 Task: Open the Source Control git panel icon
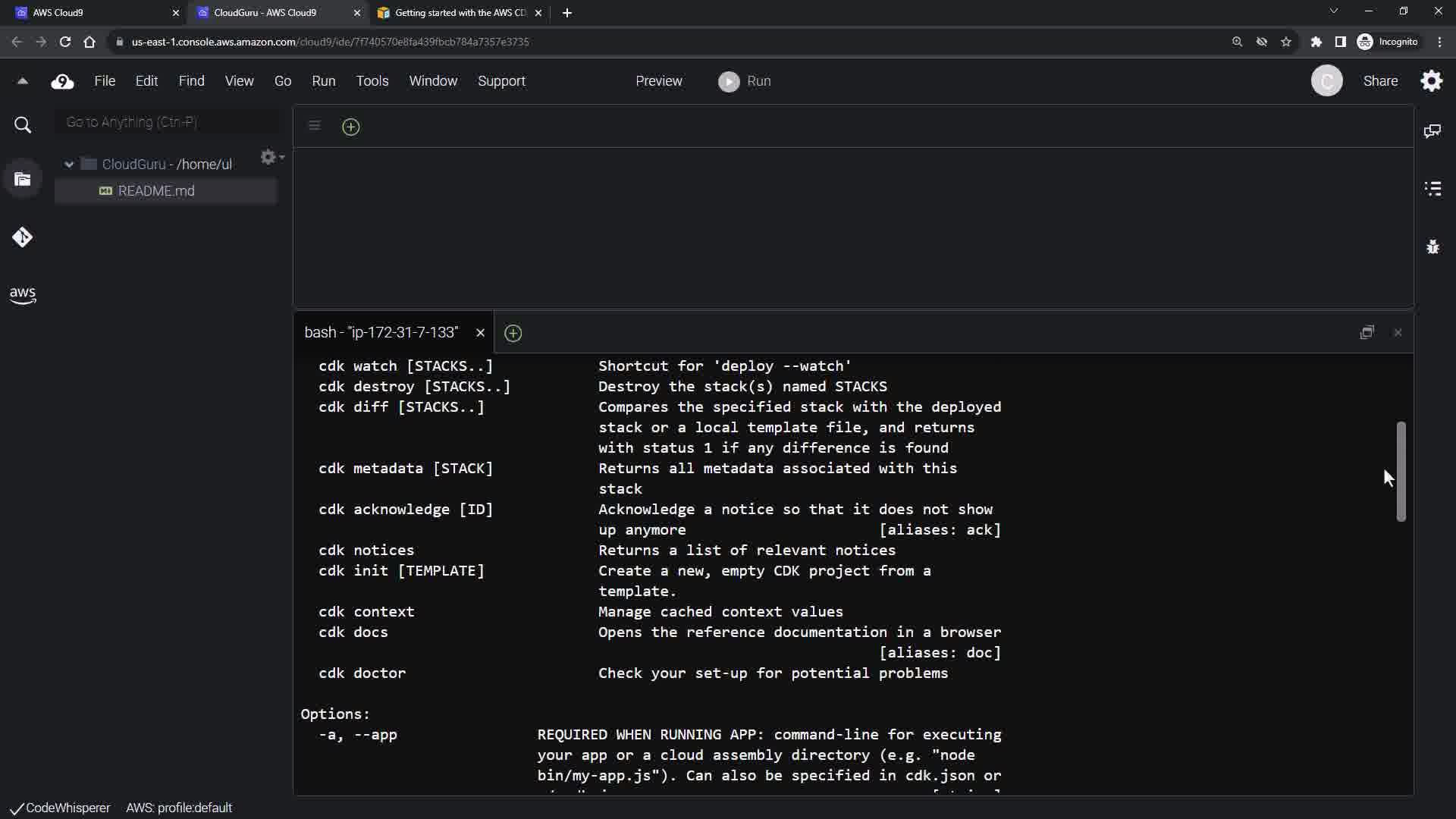(22, 237)
